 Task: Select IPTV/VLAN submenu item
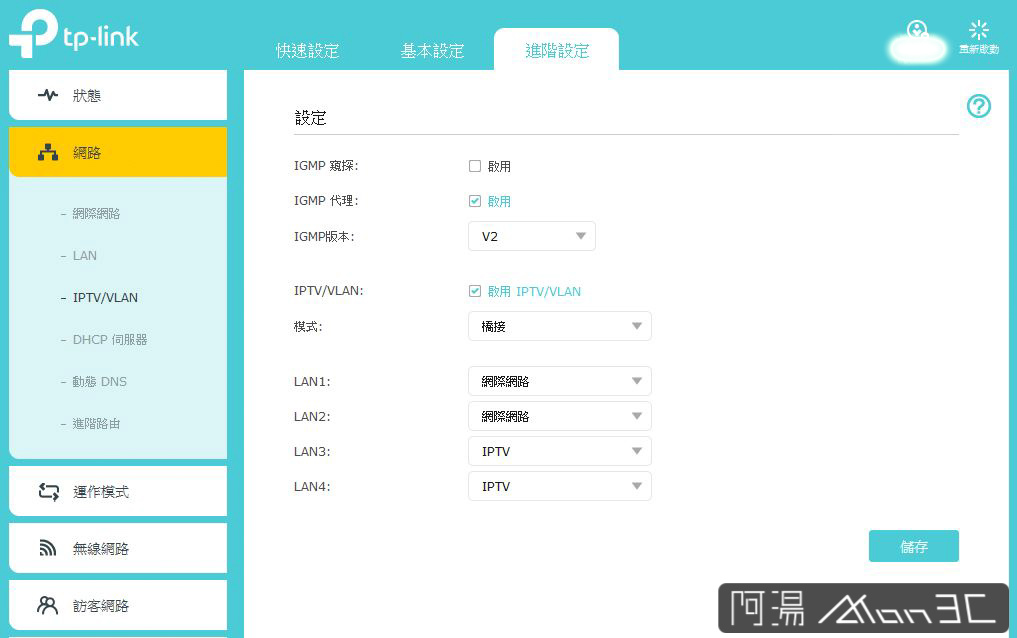[105, 298]
